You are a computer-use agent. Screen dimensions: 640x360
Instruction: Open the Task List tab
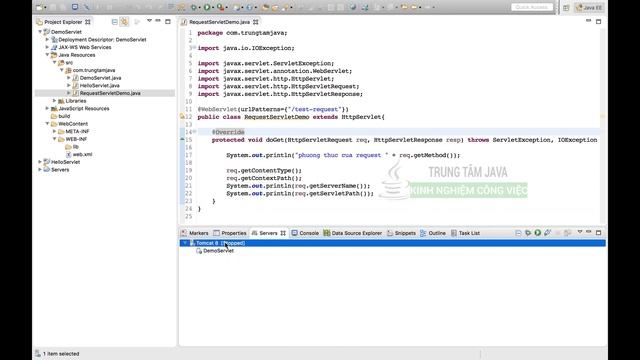[x=465, y=233]
